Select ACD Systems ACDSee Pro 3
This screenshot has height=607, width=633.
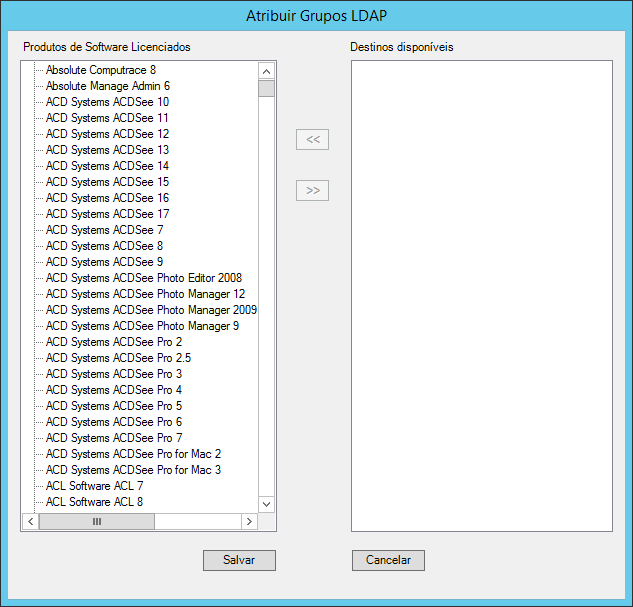coord(114,374)
